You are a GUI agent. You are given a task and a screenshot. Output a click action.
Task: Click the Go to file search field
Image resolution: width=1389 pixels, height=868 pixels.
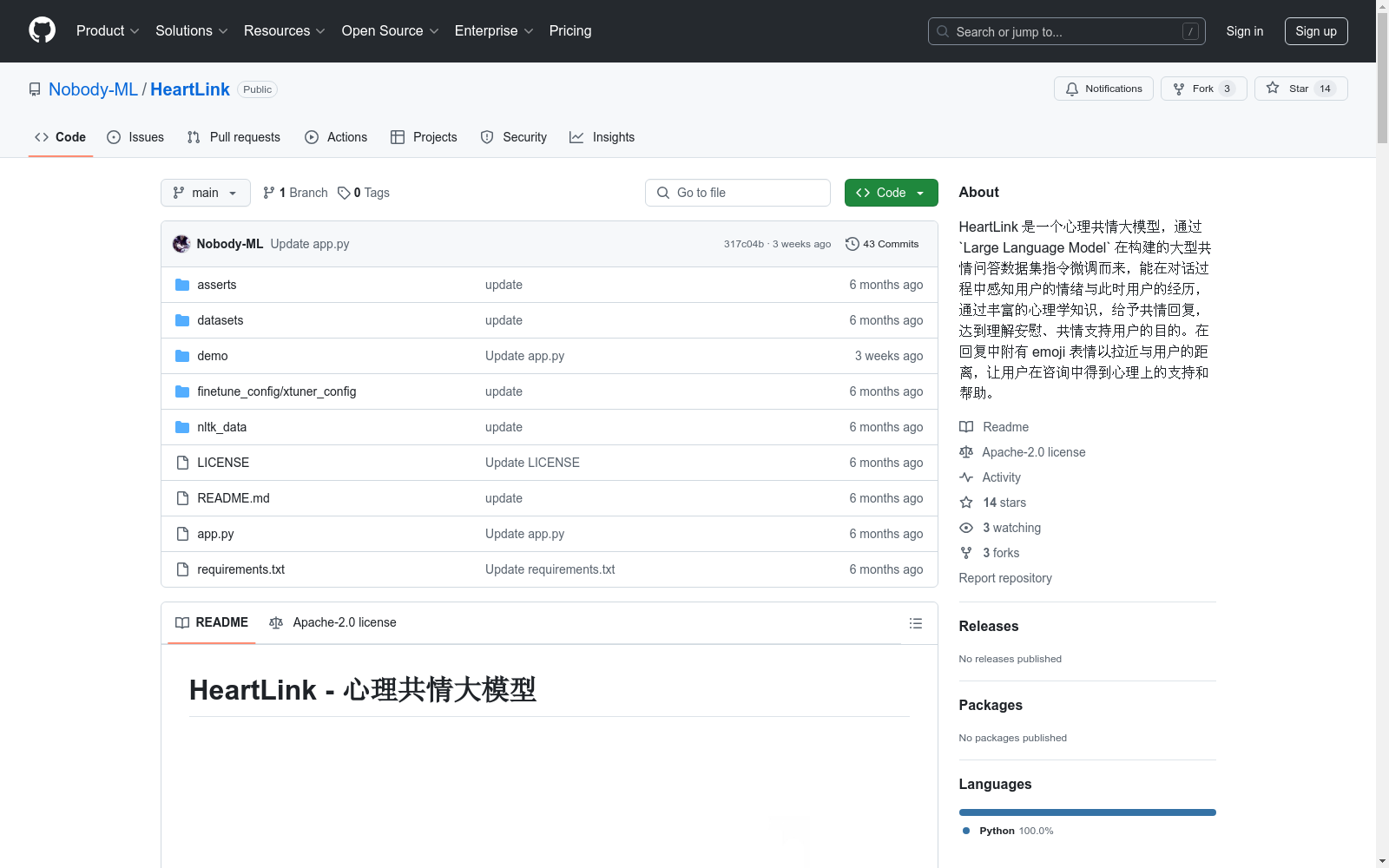737,192
